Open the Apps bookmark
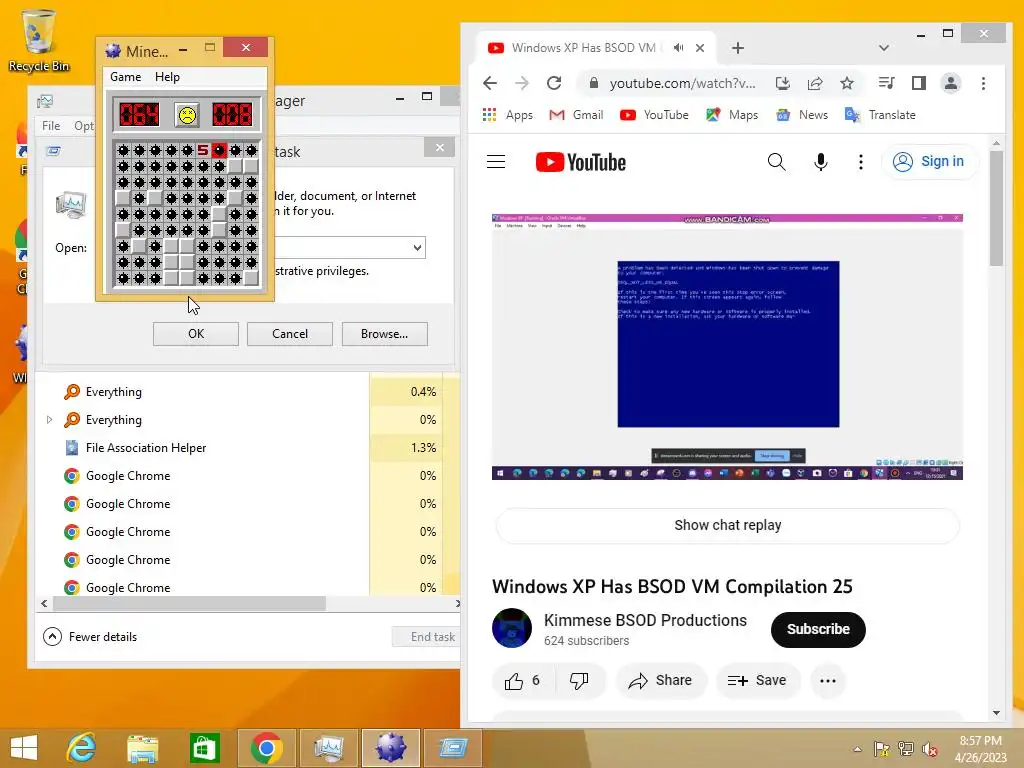The width and height of the screenshot is (1024, 768). (507, 115)
